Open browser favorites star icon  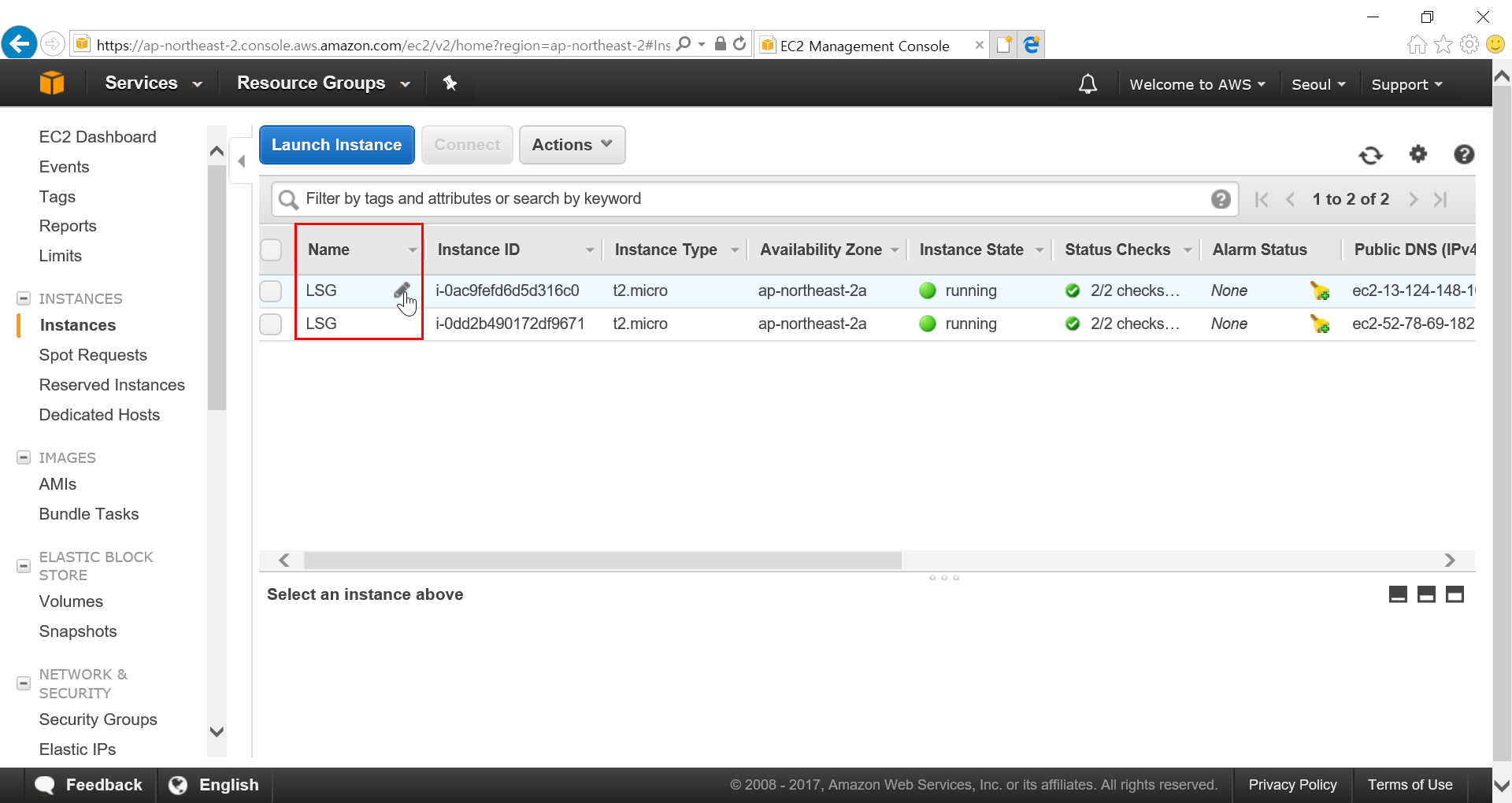tap(1443, 44)
